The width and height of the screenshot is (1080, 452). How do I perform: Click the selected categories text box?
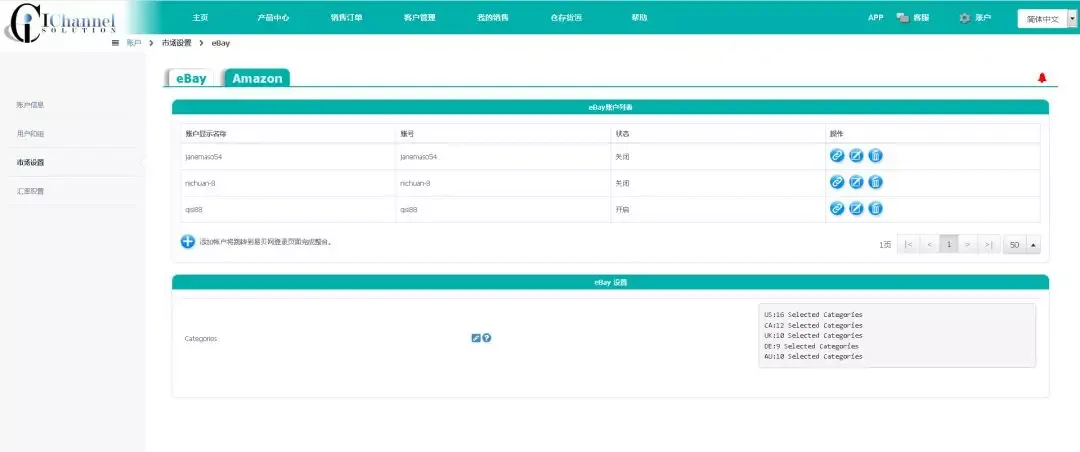click(897, 336)
